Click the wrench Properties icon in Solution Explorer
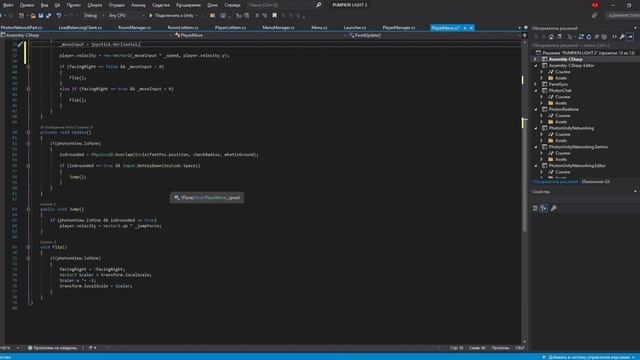Viewport: 640px width, 360px height. tap(622, 37)
